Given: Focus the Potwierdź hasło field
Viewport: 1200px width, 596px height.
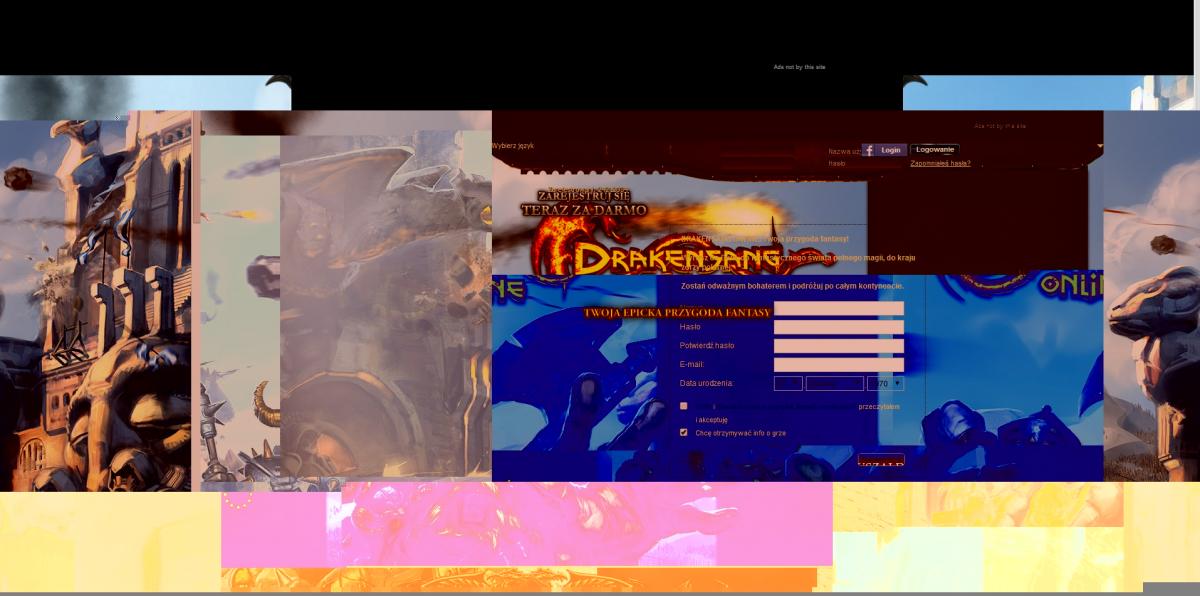Looking at the screenshot, I should (839, 346).
